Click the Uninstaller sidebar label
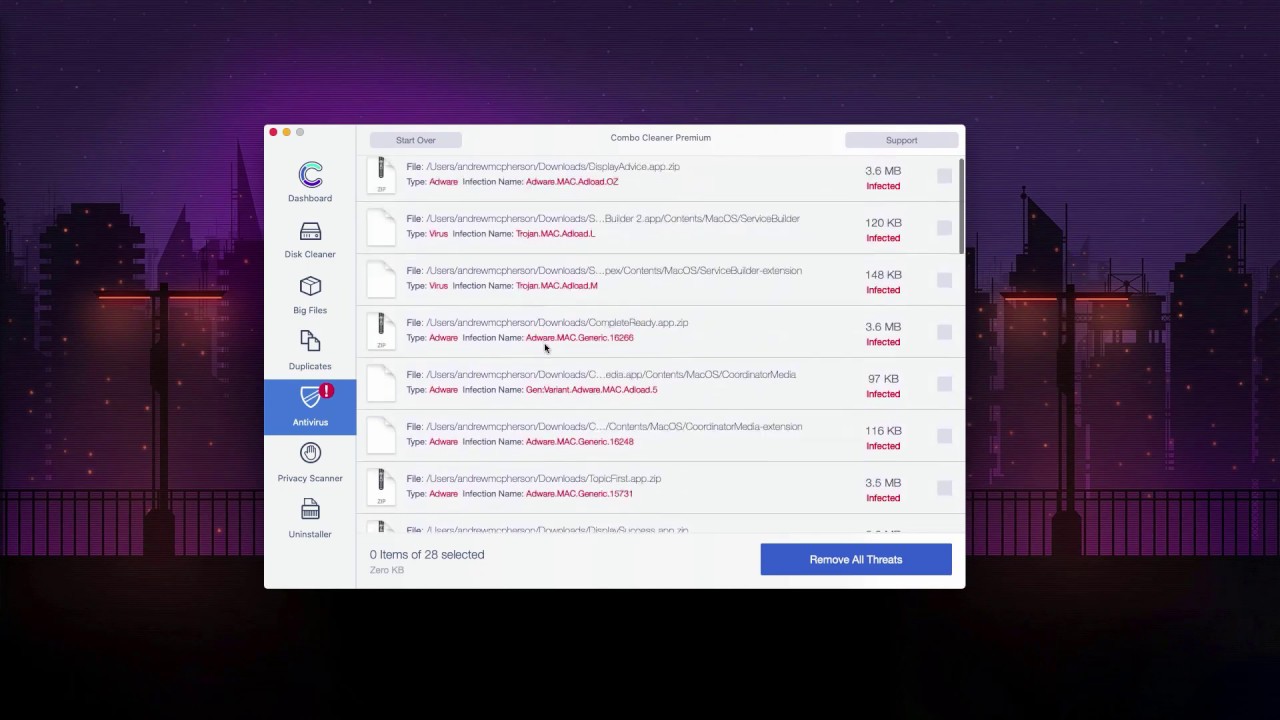 pos(310,534)
